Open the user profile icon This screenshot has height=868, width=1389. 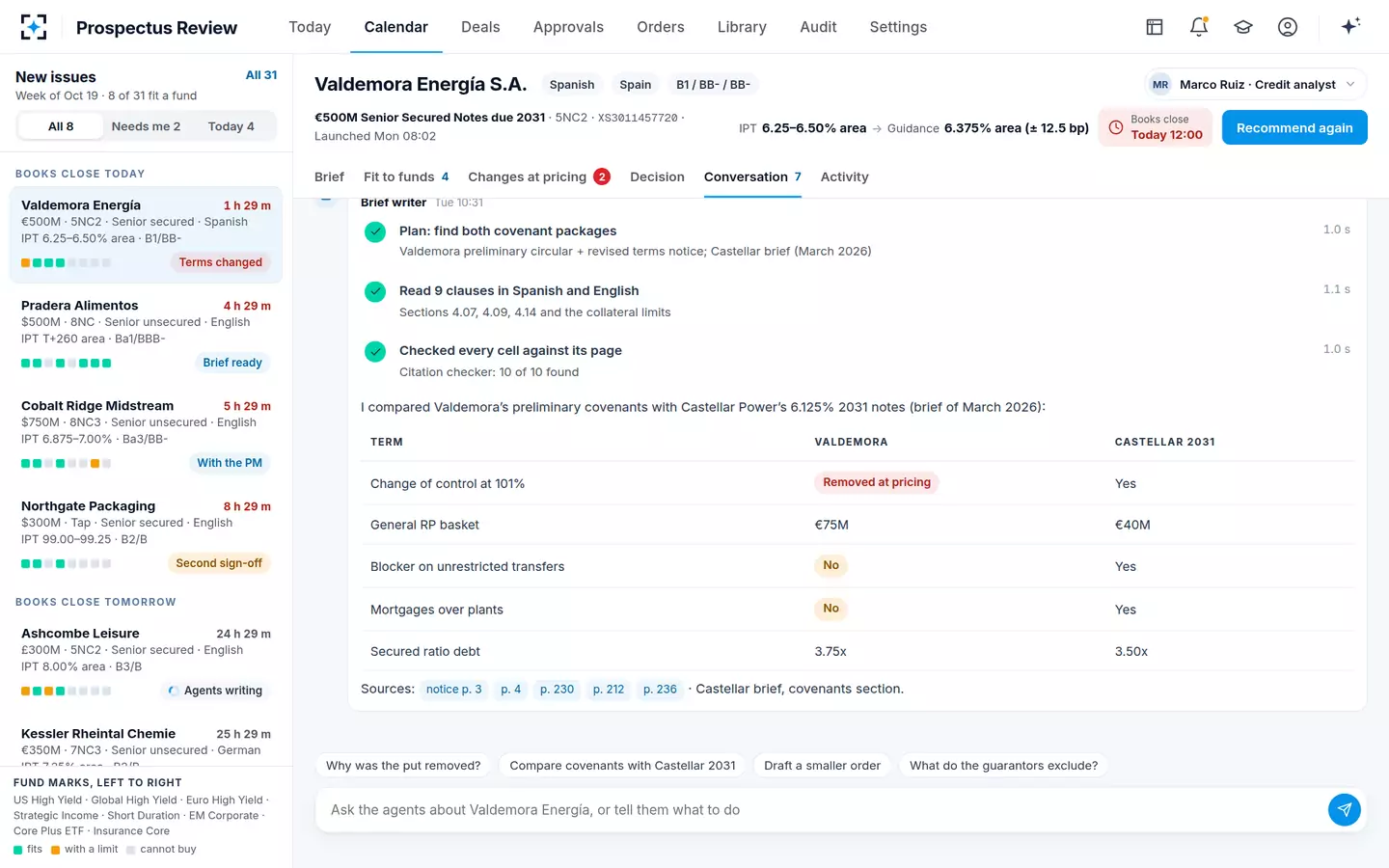(x=1288, y=27)
